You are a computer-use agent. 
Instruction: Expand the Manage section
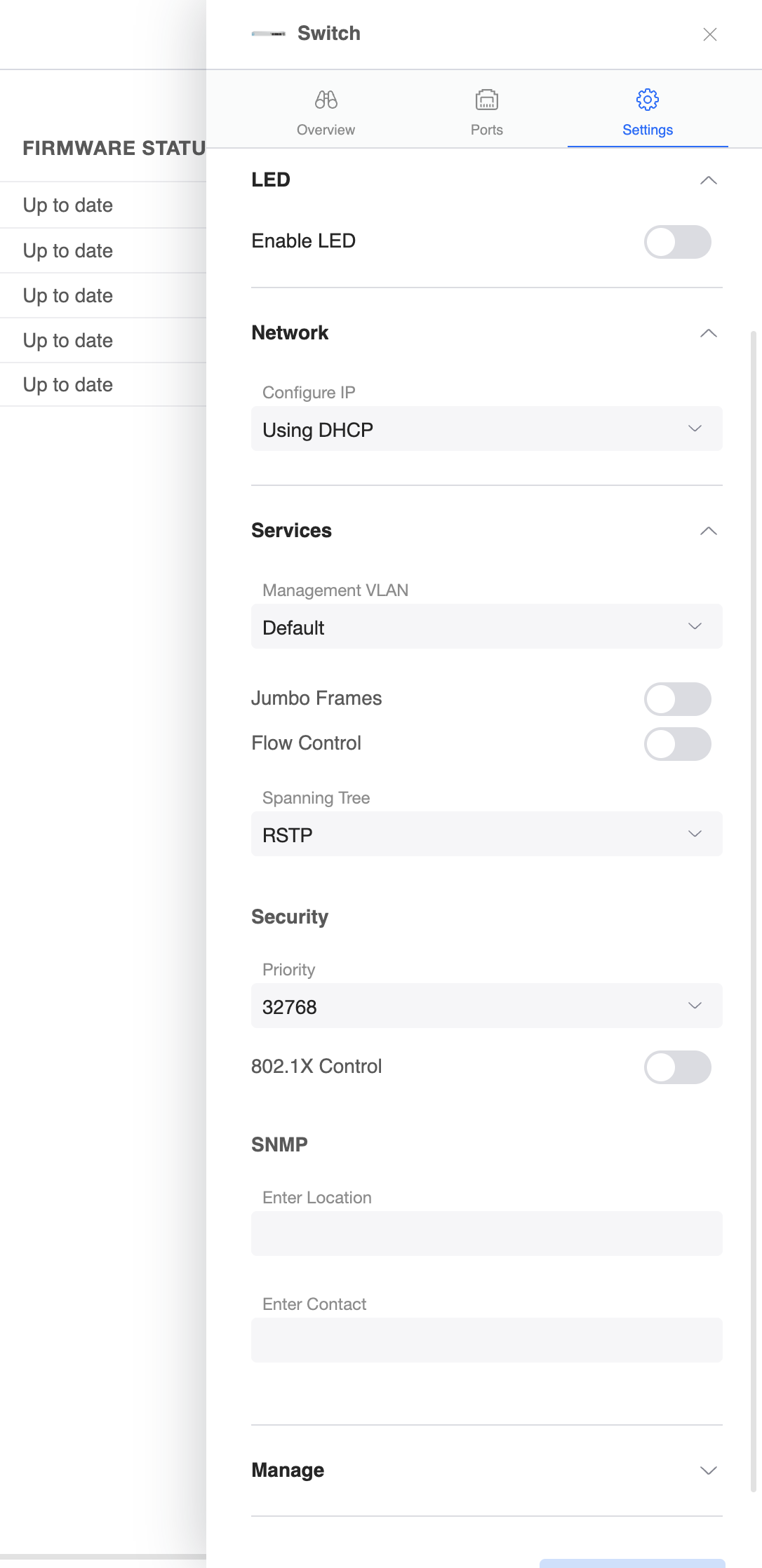coord(708,1471)
